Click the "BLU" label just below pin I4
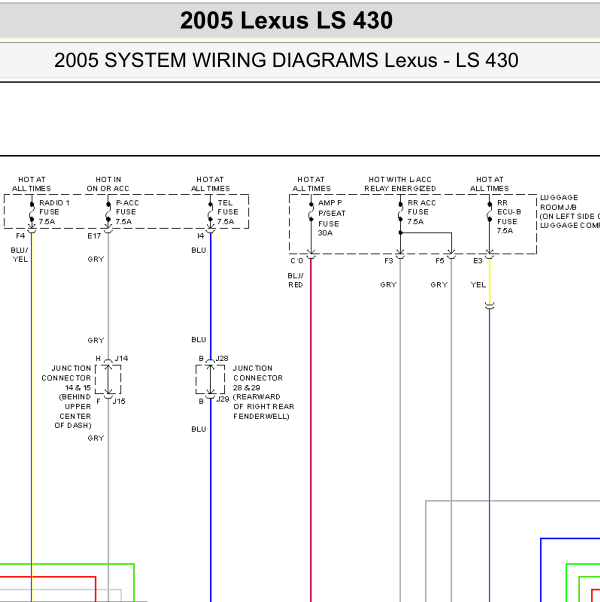Image resolution: width=600 pixels, height=602 pixels. click(199, 250)
